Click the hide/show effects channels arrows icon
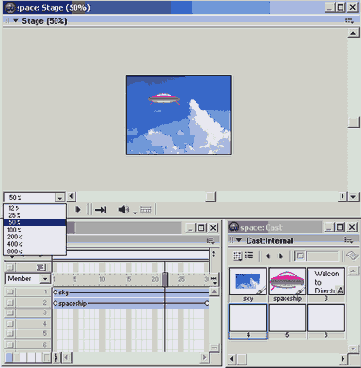Image resolution: width=361 pixels, height=368 pixels. click(214, 254)
